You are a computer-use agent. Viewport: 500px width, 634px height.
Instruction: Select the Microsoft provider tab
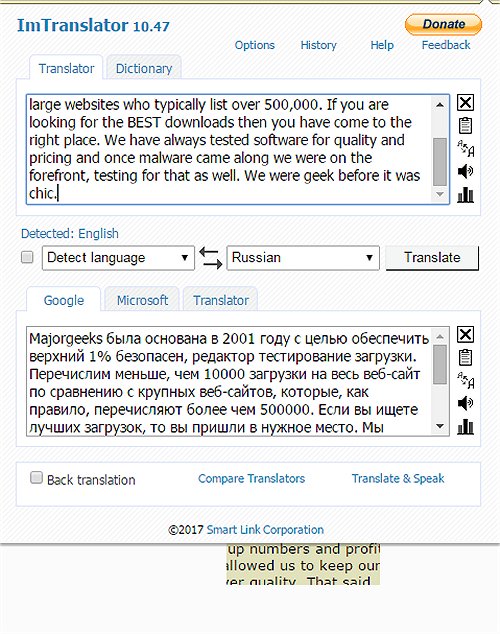(142, 300)
